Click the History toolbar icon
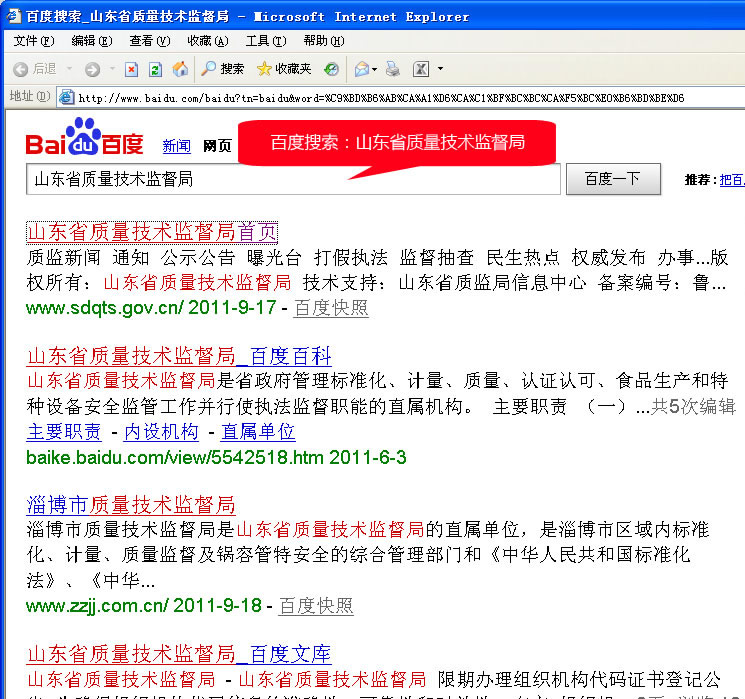This screenshot has width=745, height=699. click(x=331, y=69)
